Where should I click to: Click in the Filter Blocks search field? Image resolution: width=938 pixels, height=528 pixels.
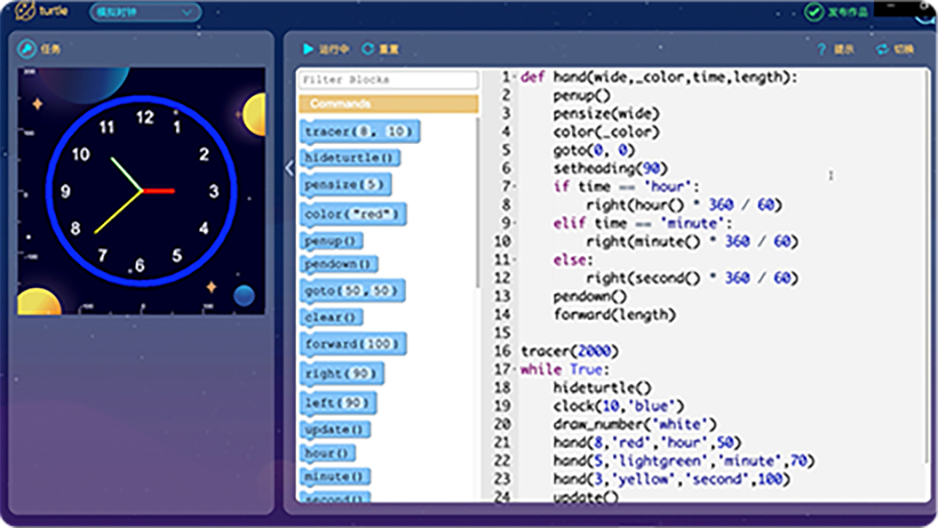[x=387, y=80]
